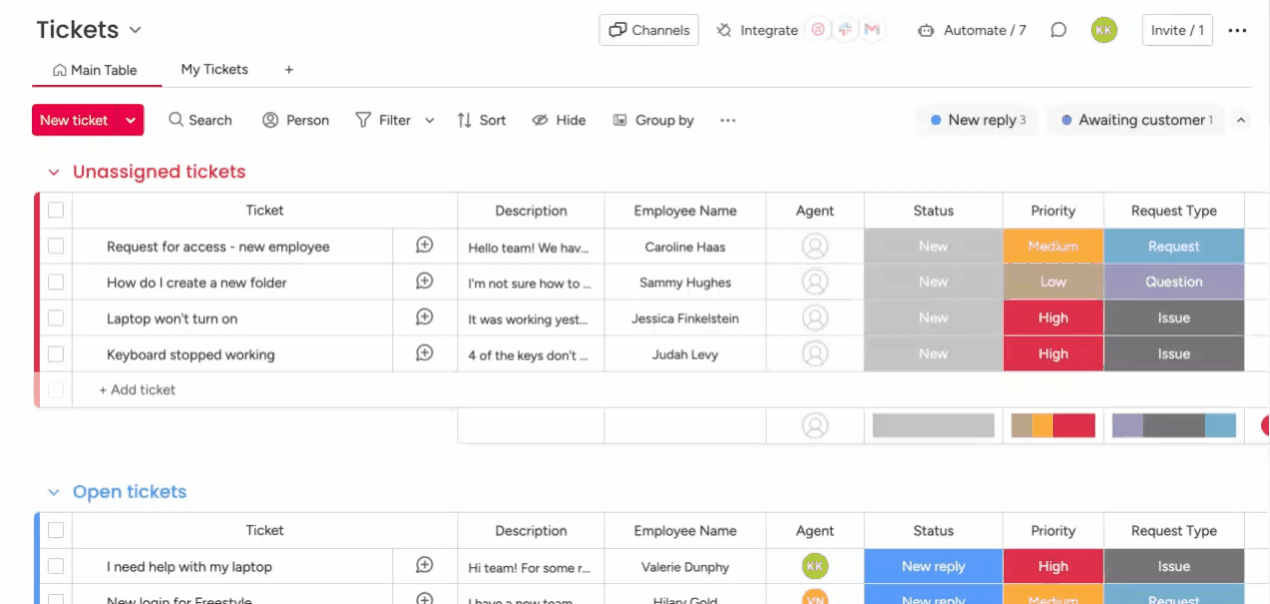The height and width of the screenshot is (604, 1270).
Task: Open the discussion speech bubble icon
Action: pos(1058,30)
